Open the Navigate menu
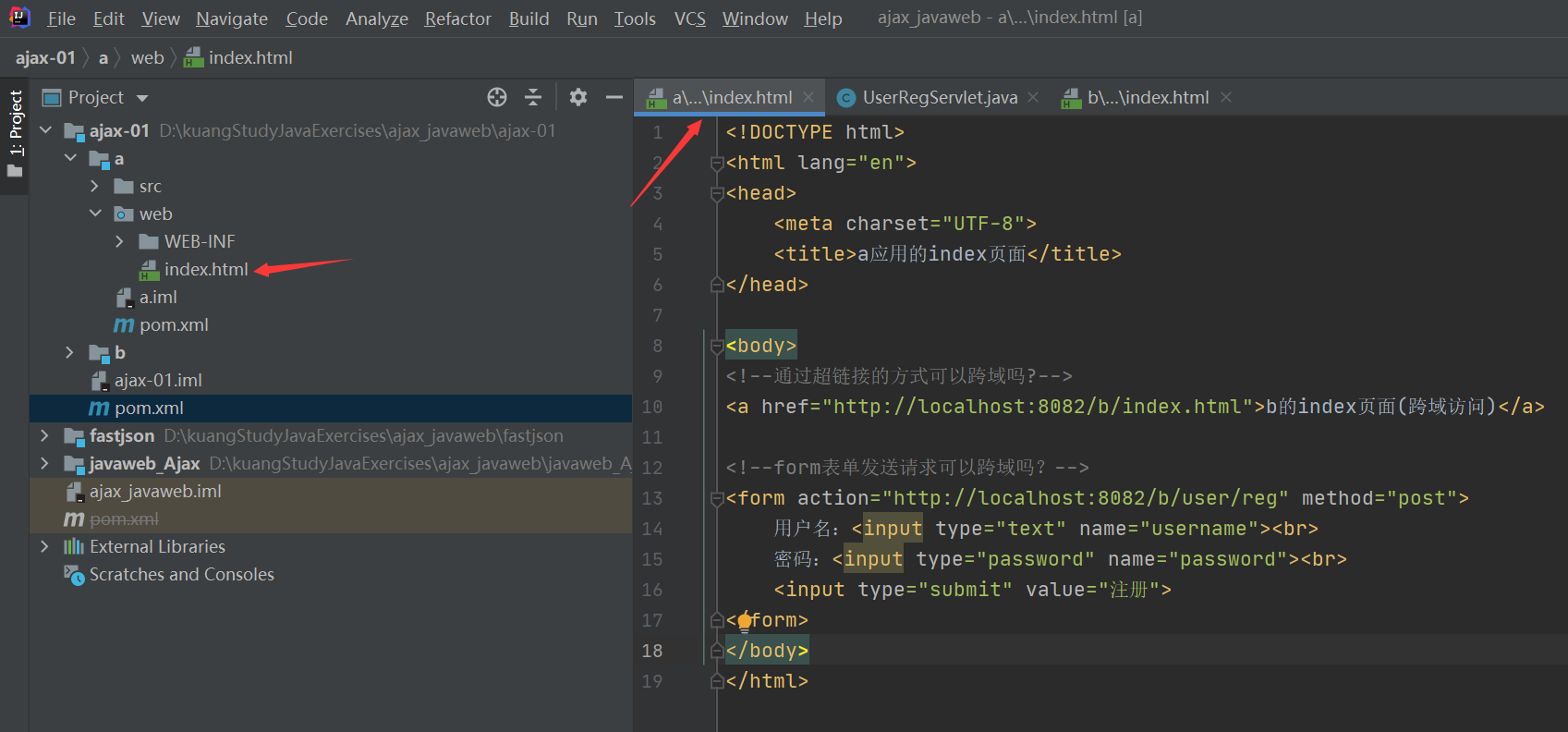The image size is (1568, 732). pos(232,18)
